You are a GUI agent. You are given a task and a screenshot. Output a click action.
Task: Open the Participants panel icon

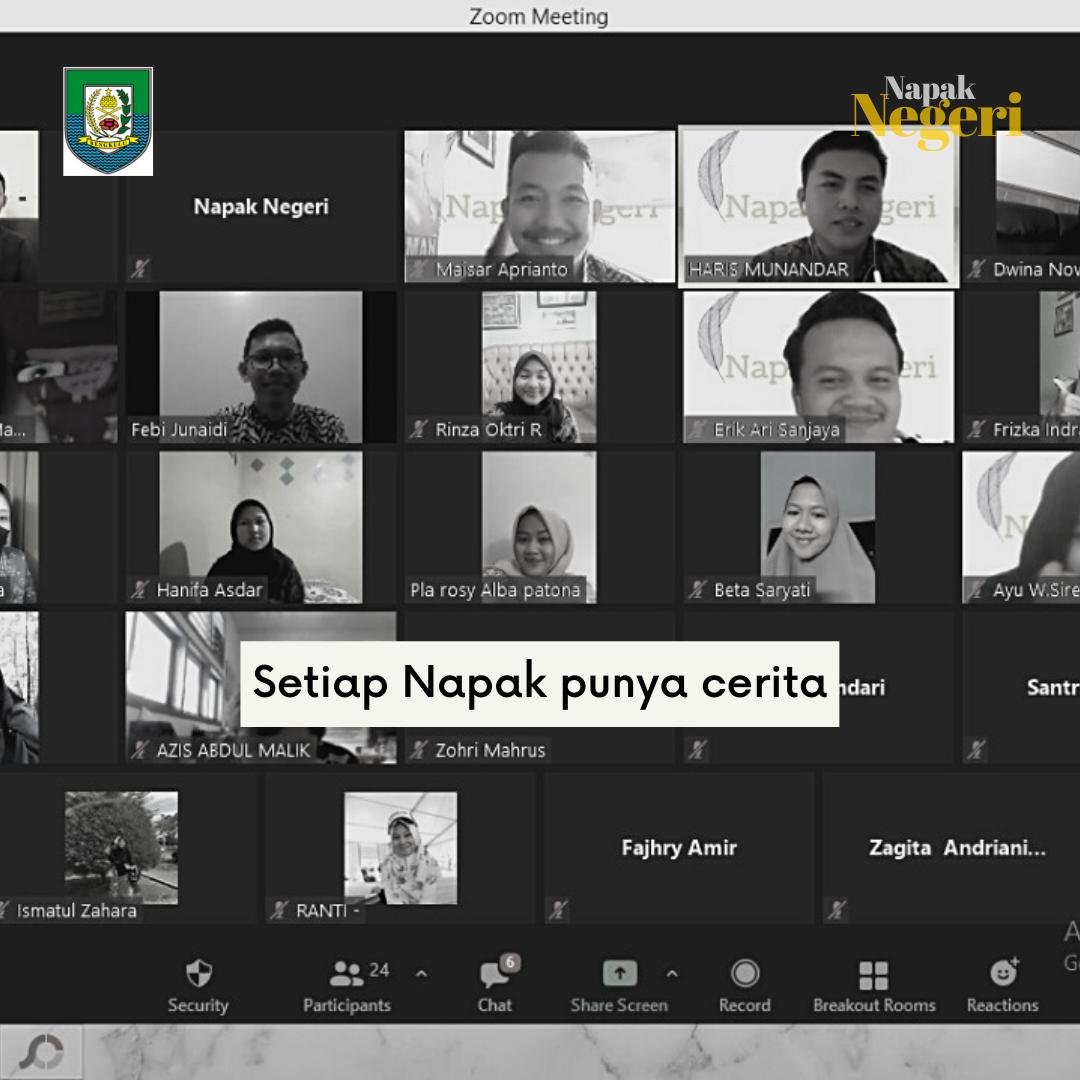(x=346, y=973)
